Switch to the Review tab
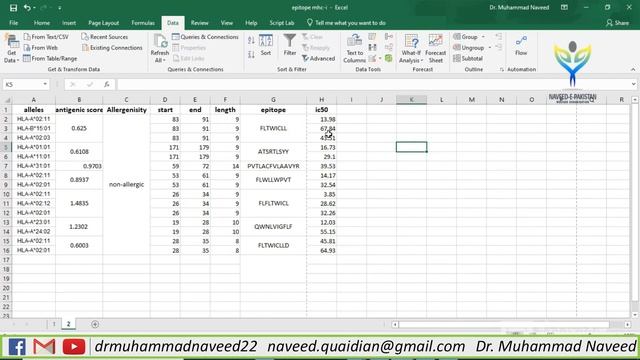 [x=200, y=23]
